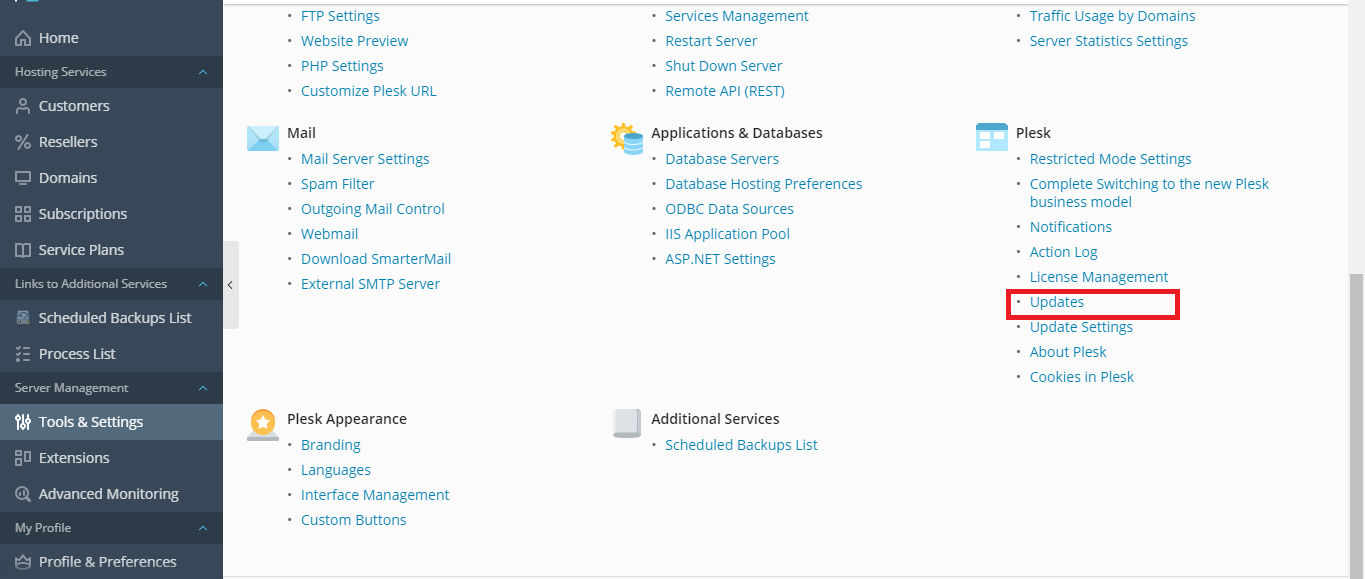Collapse the Links to Additional Services group

coord(203,284)
